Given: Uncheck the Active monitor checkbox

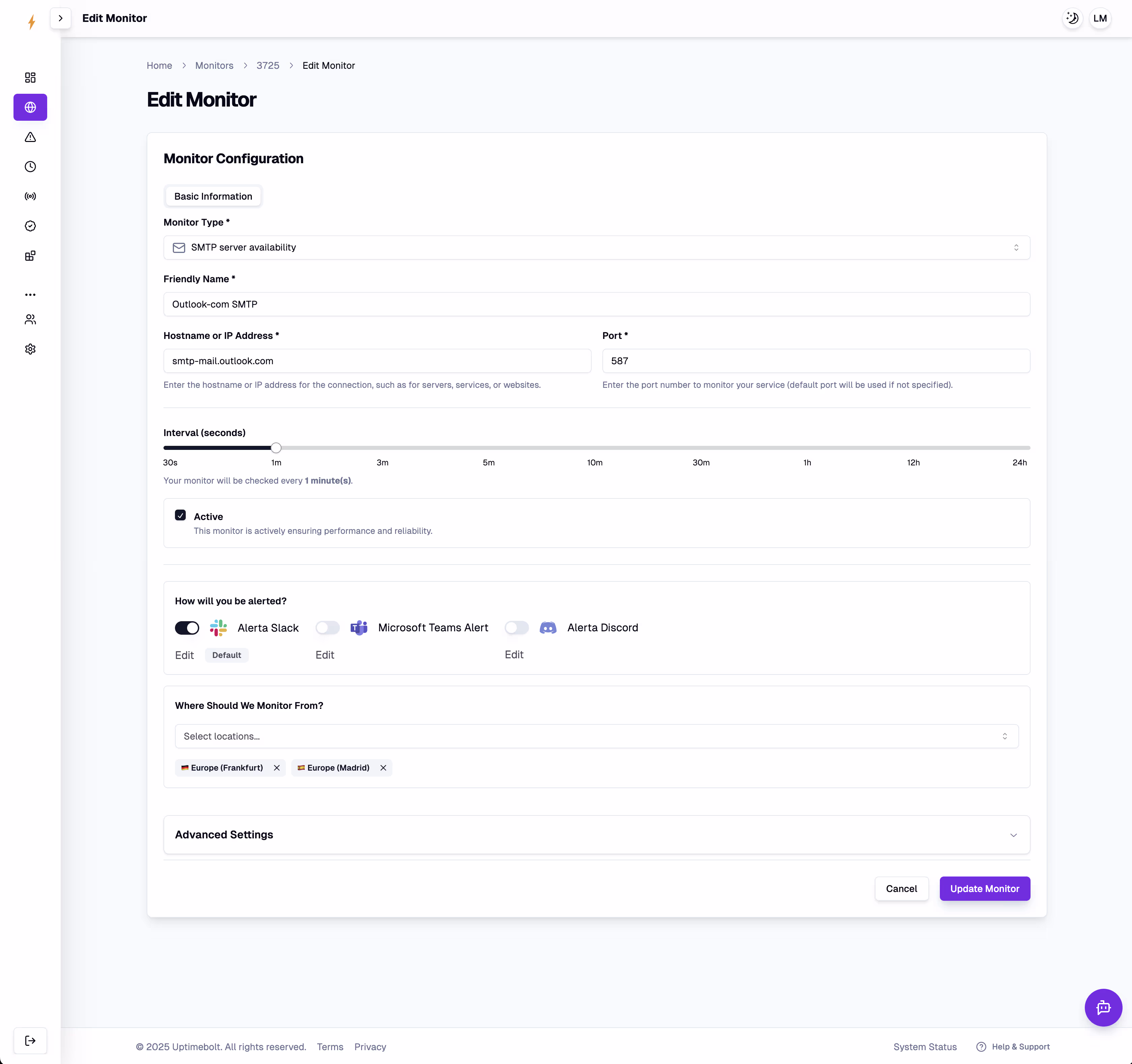Looking at the screenshot, I should click(180, 516).
